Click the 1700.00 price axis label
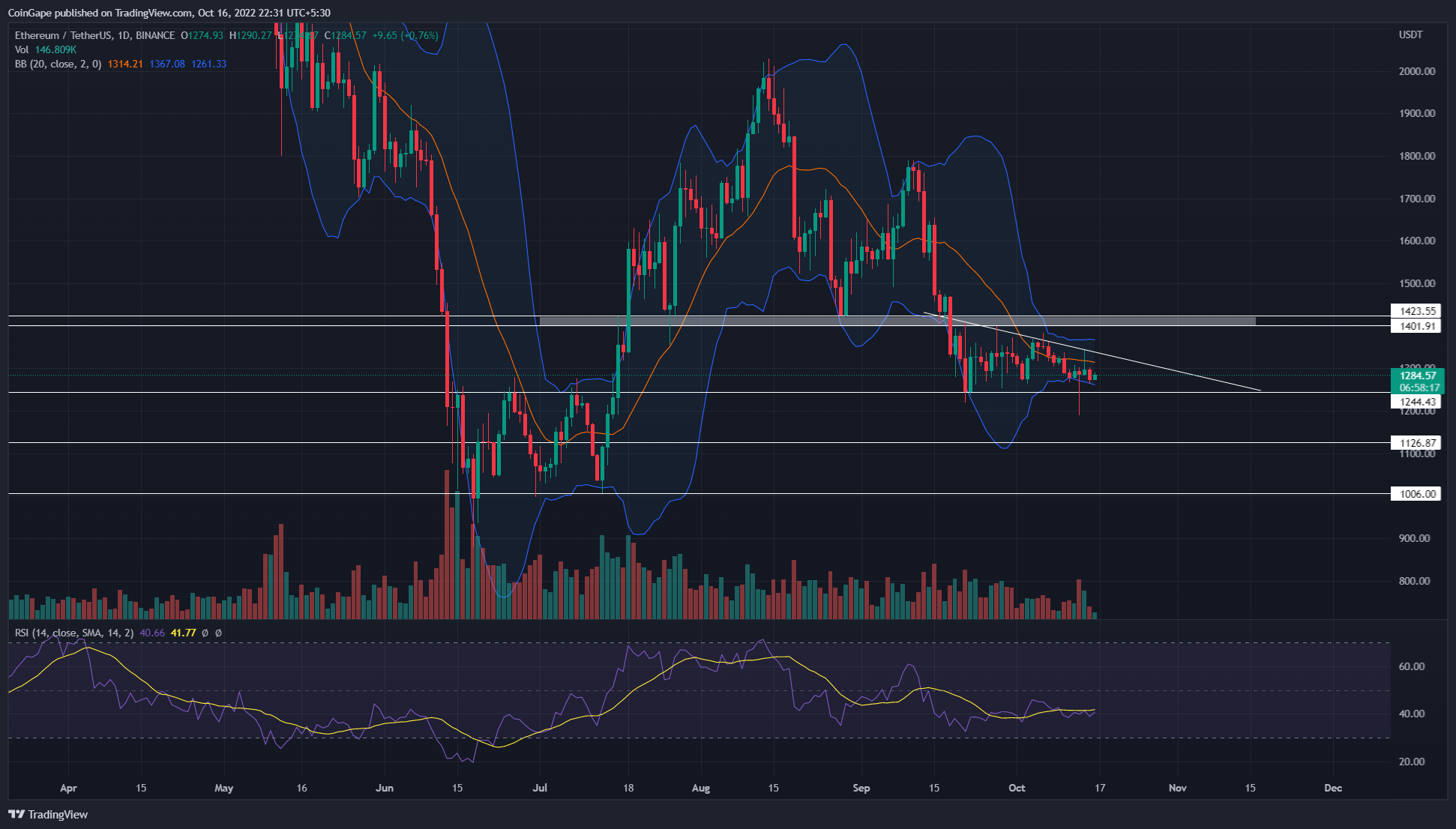The height and width of the screenshot is (829, 1456). 1417,199
